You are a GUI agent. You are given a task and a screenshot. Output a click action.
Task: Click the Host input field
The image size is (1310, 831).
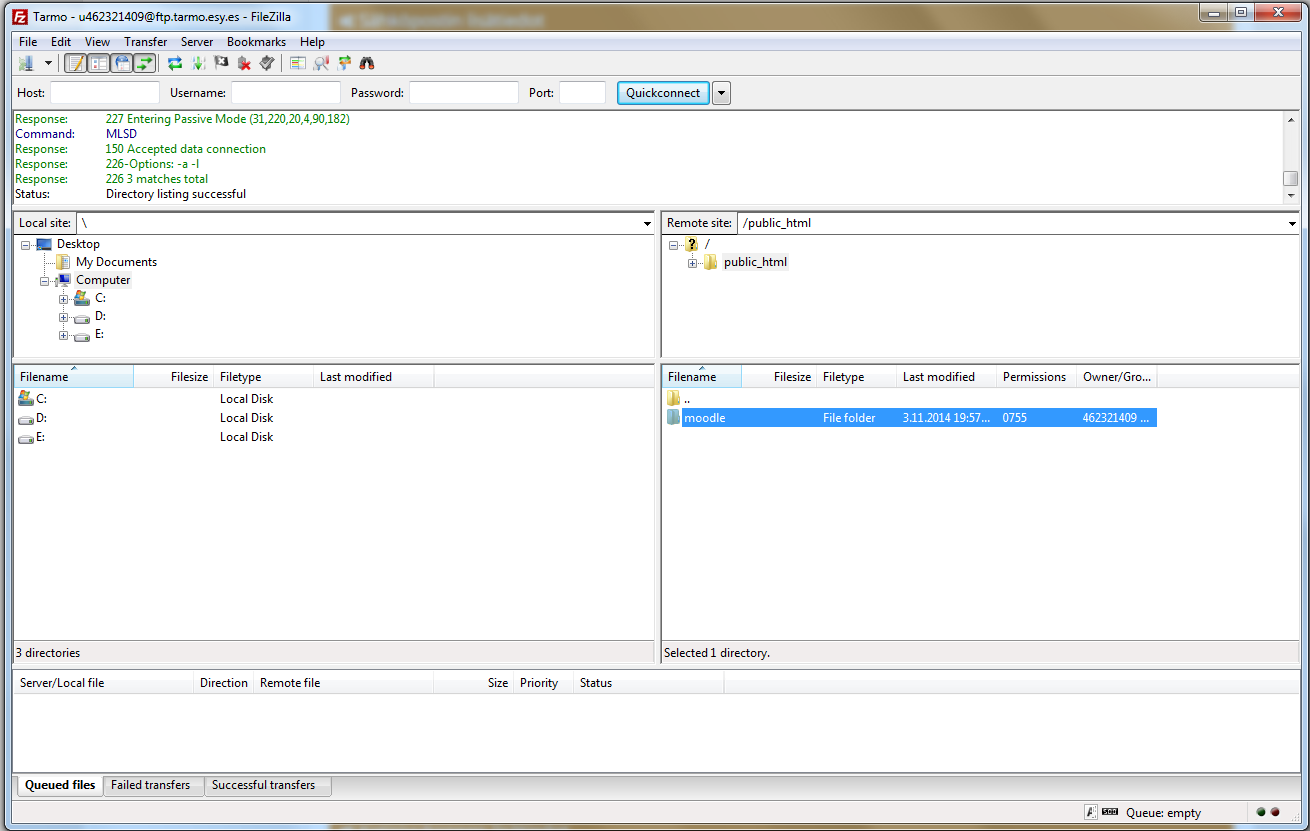(x=105, y=93)
